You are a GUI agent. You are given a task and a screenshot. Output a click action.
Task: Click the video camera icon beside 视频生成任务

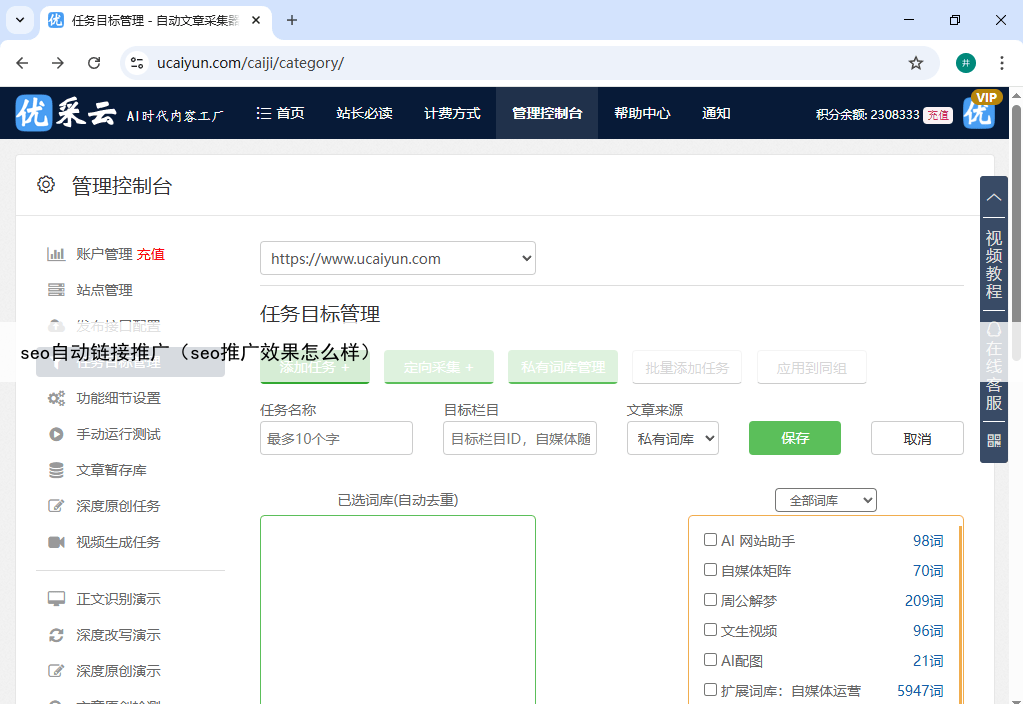point(57,542)
